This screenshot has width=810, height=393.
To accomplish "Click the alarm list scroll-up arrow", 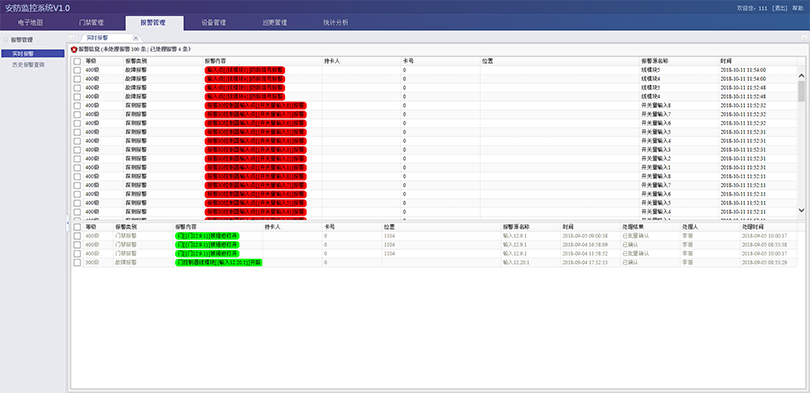I will [x=801, y=76].
